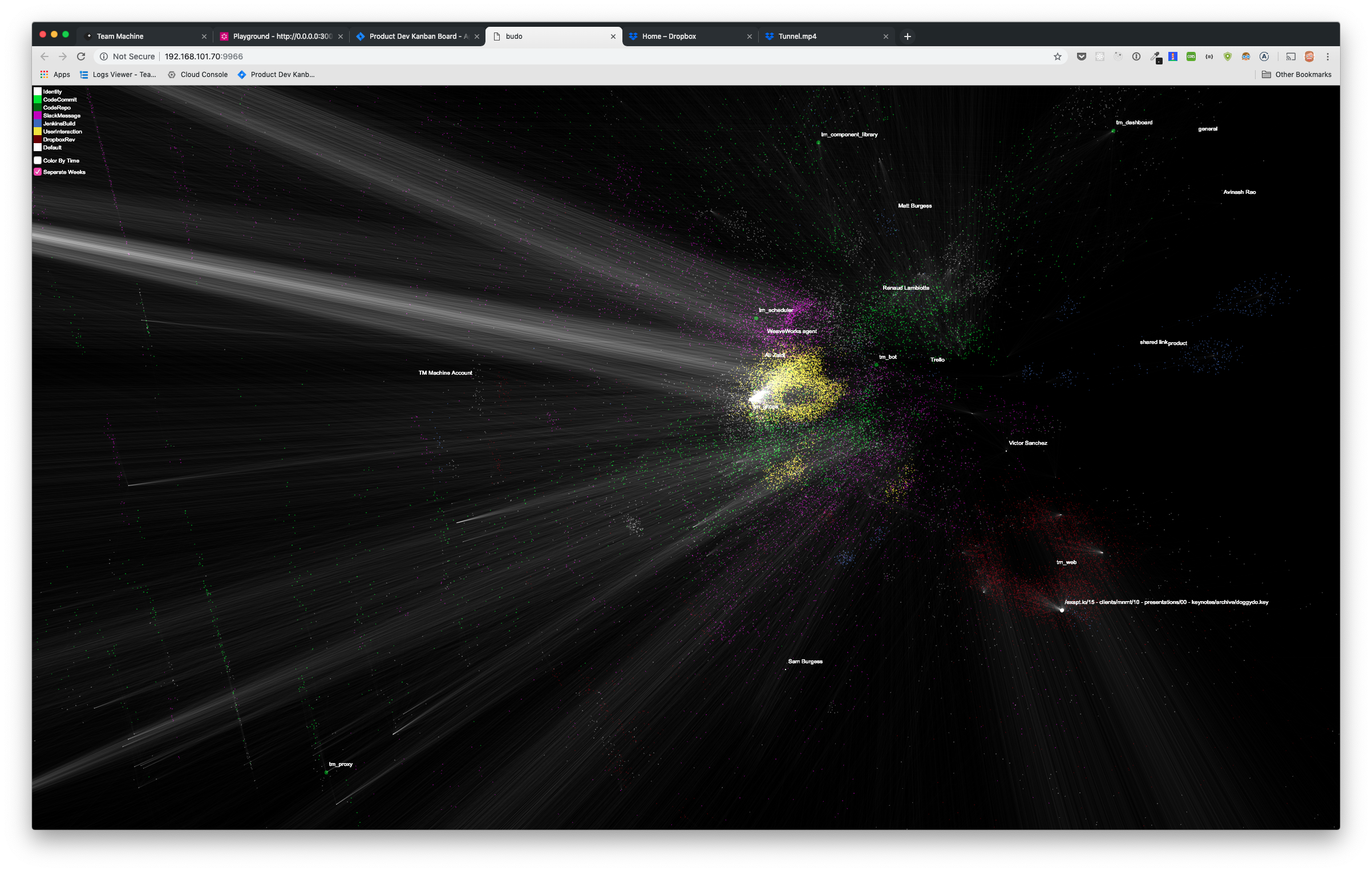
Task: Open the Logs Viewer bookmark
Action: [x=118, y=75]
